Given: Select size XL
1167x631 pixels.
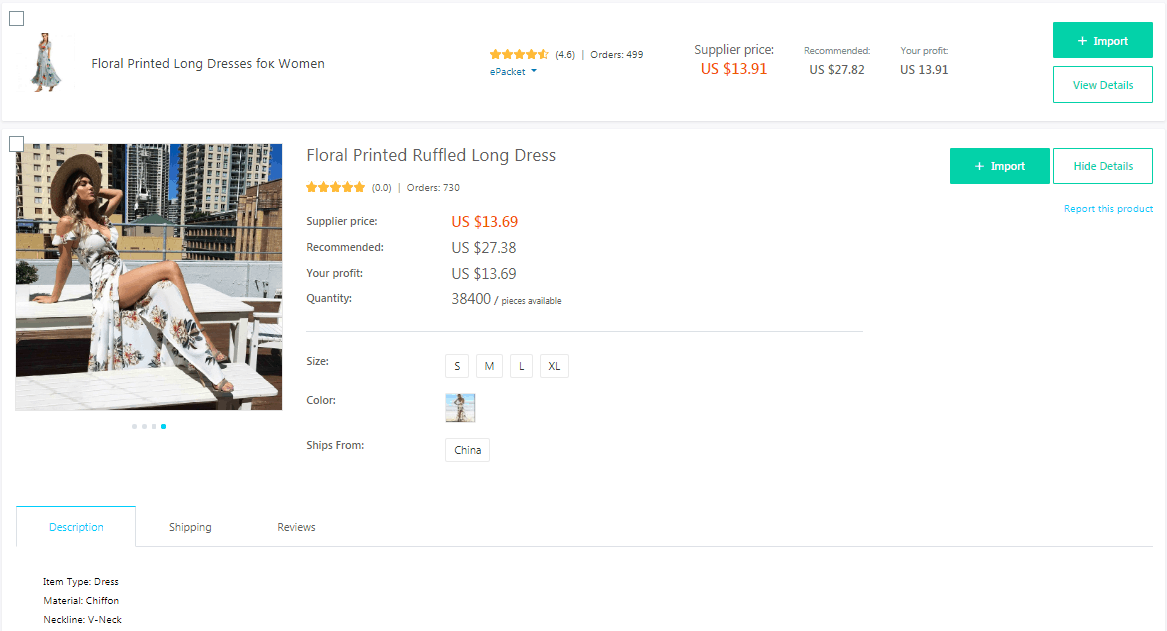Looking at the screenshot, I should [554, 366].
